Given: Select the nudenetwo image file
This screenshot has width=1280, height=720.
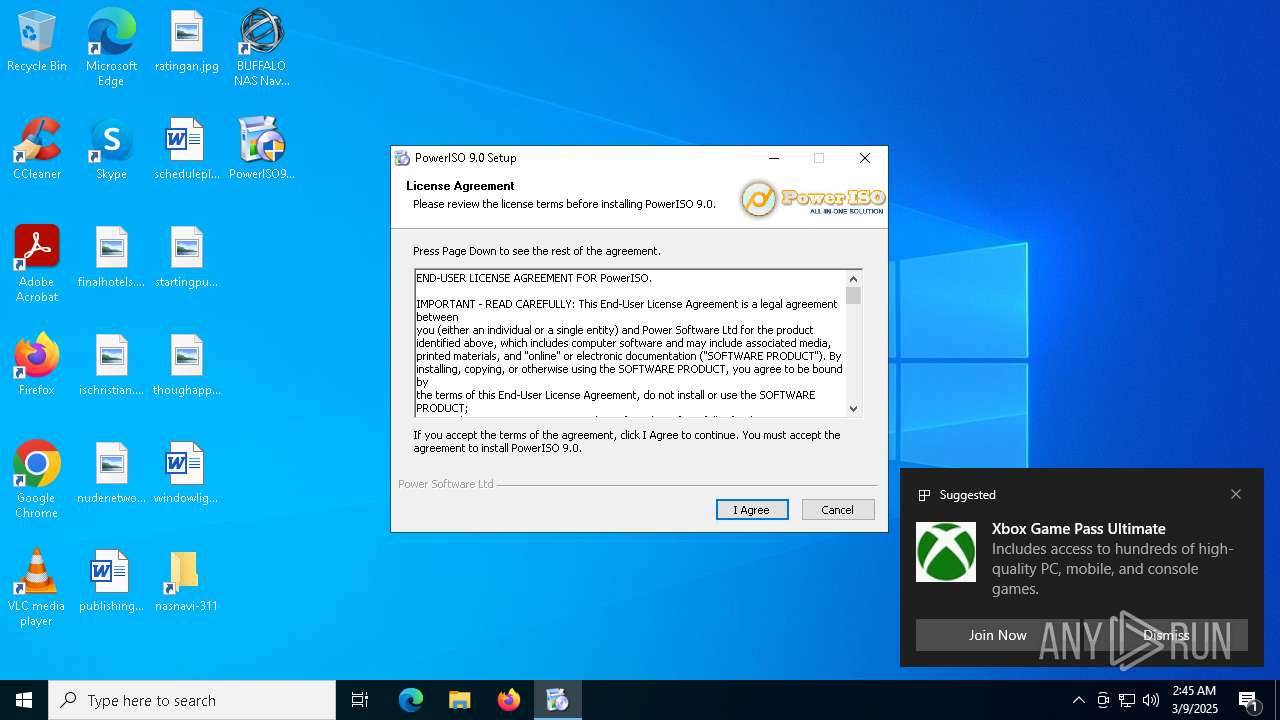Looking at the screenshot, I should (x=111, y=474).
